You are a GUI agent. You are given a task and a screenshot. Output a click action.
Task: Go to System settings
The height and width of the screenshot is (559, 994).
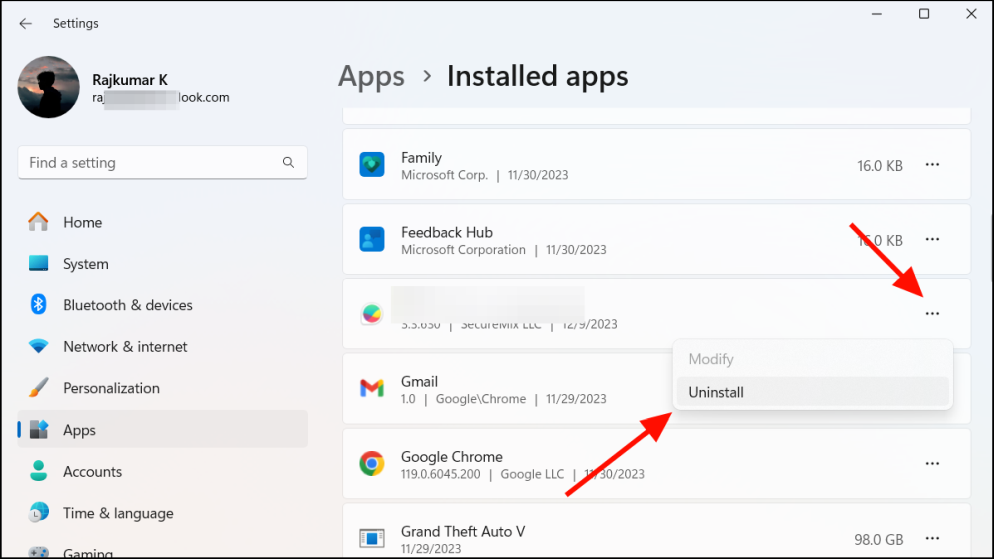[x=85, y=264]
